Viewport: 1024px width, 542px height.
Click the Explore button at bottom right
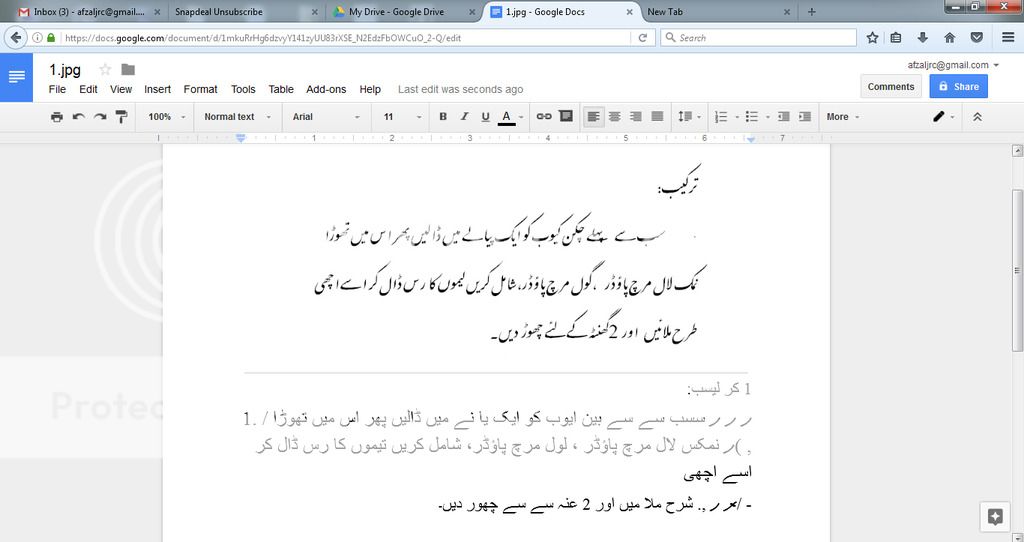pyautogui.click(x=994, y=516)
